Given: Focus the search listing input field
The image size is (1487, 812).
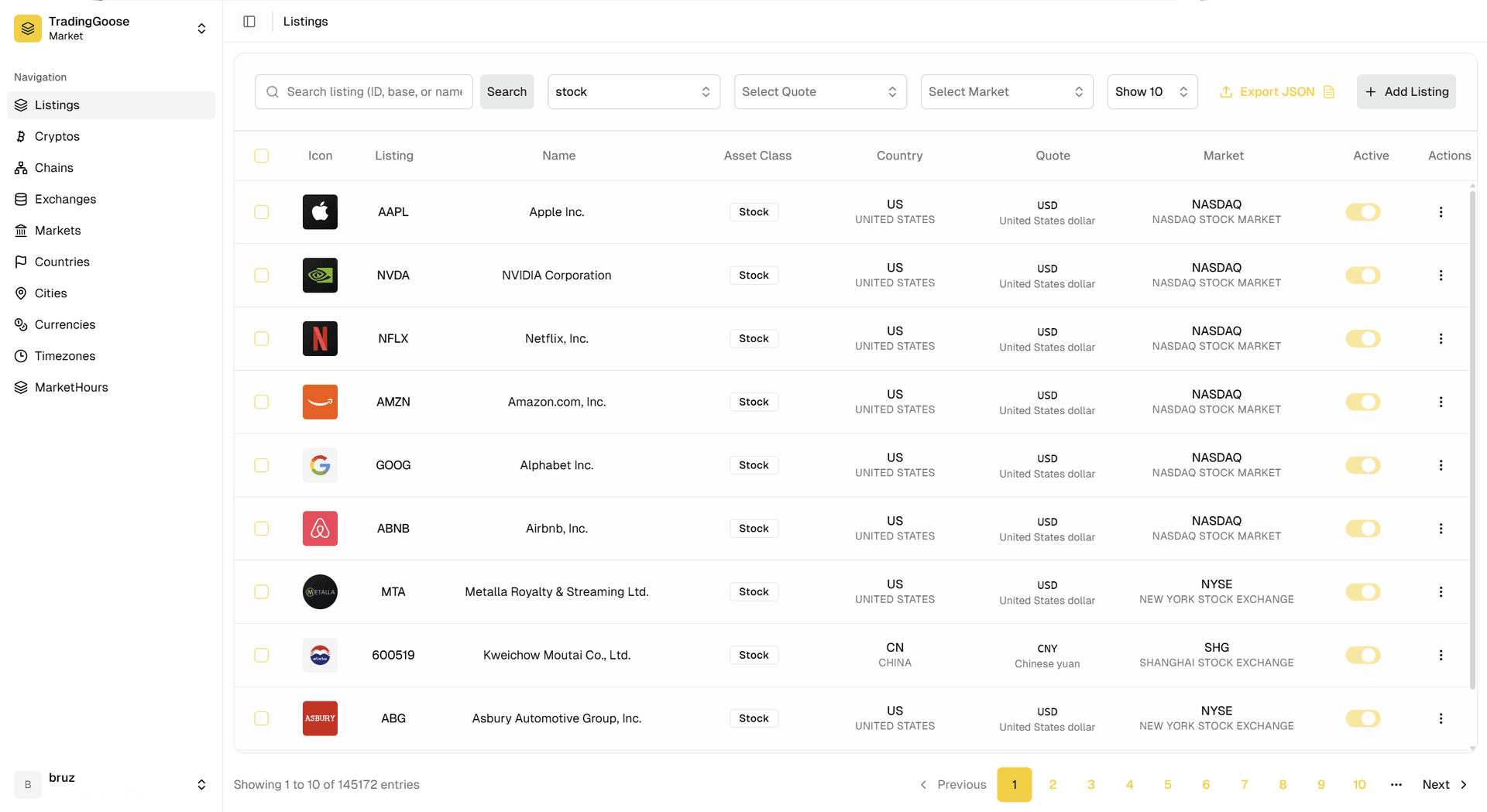Looking at the screenshot, I should 364,92.
